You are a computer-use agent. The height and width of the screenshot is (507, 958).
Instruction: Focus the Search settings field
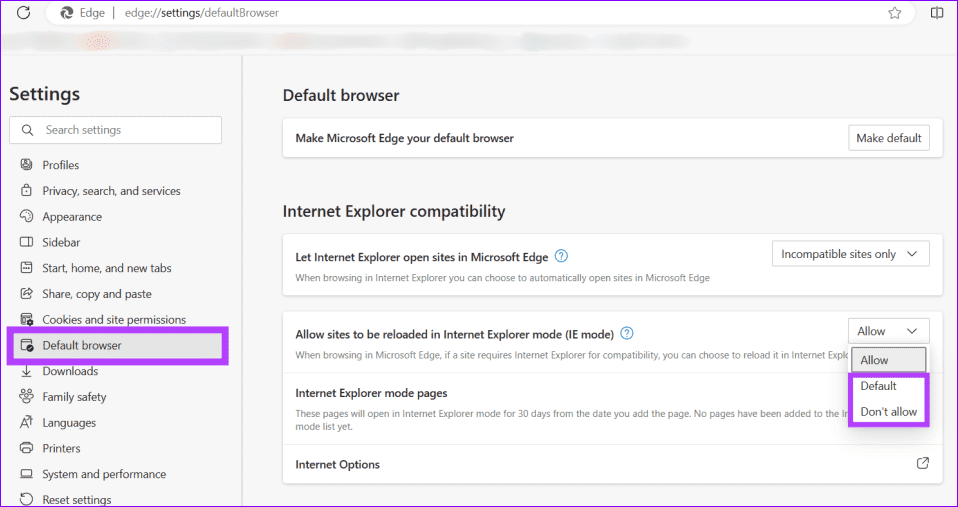pyautogui.click(x=115, y=130)
